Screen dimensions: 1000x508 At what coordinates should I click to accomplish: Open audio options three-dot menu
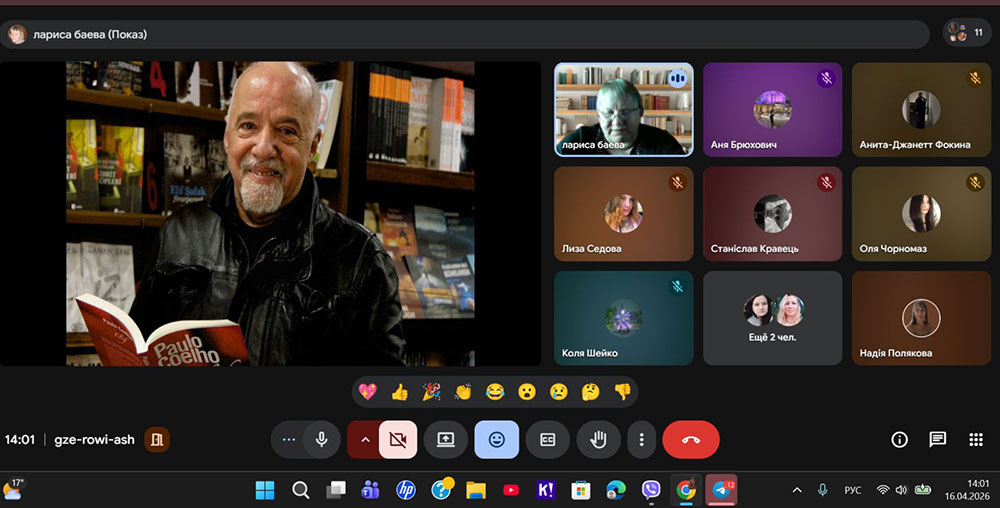289,439
